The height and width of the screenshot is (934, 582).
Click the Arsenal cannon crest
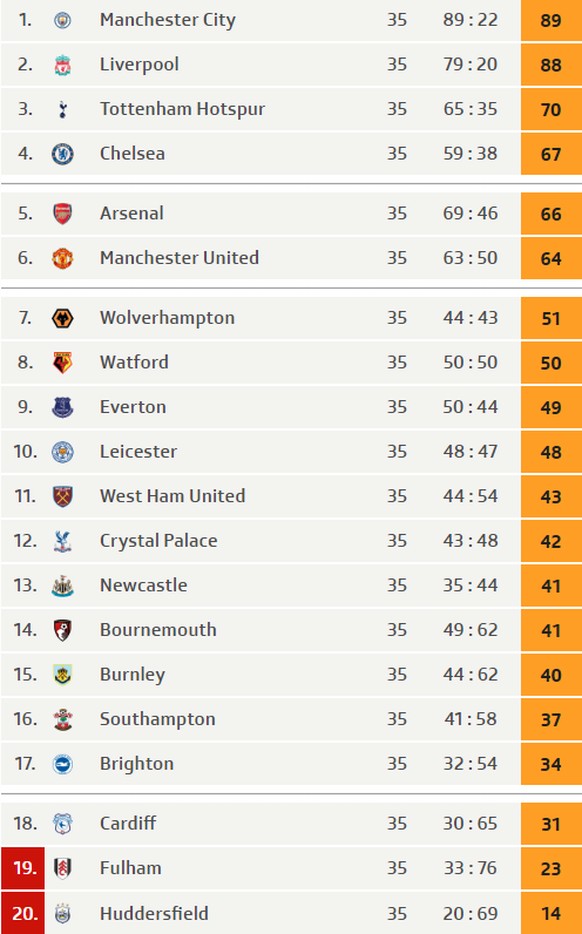coord(63,214)
